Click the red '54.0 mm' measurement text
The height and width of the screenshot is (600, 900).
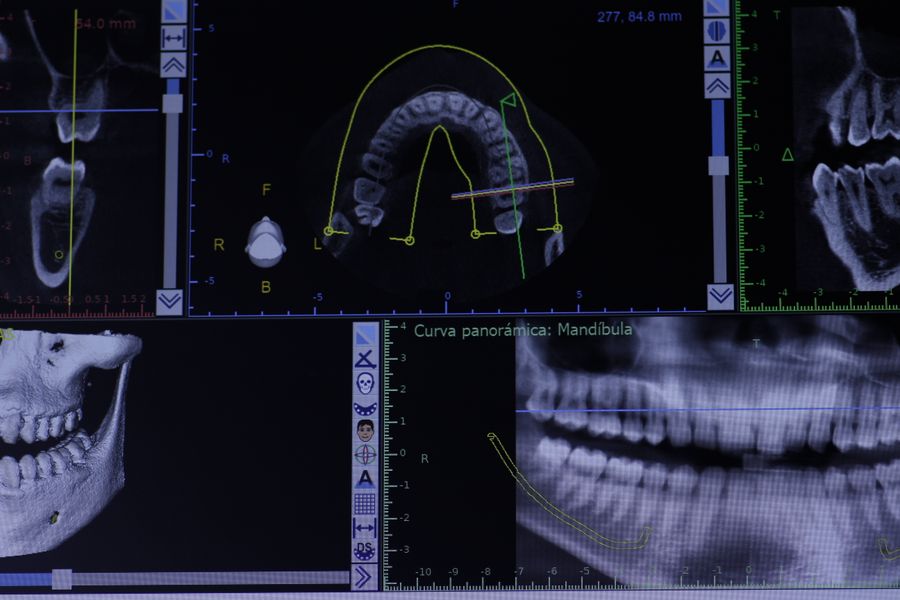[106, 24]
